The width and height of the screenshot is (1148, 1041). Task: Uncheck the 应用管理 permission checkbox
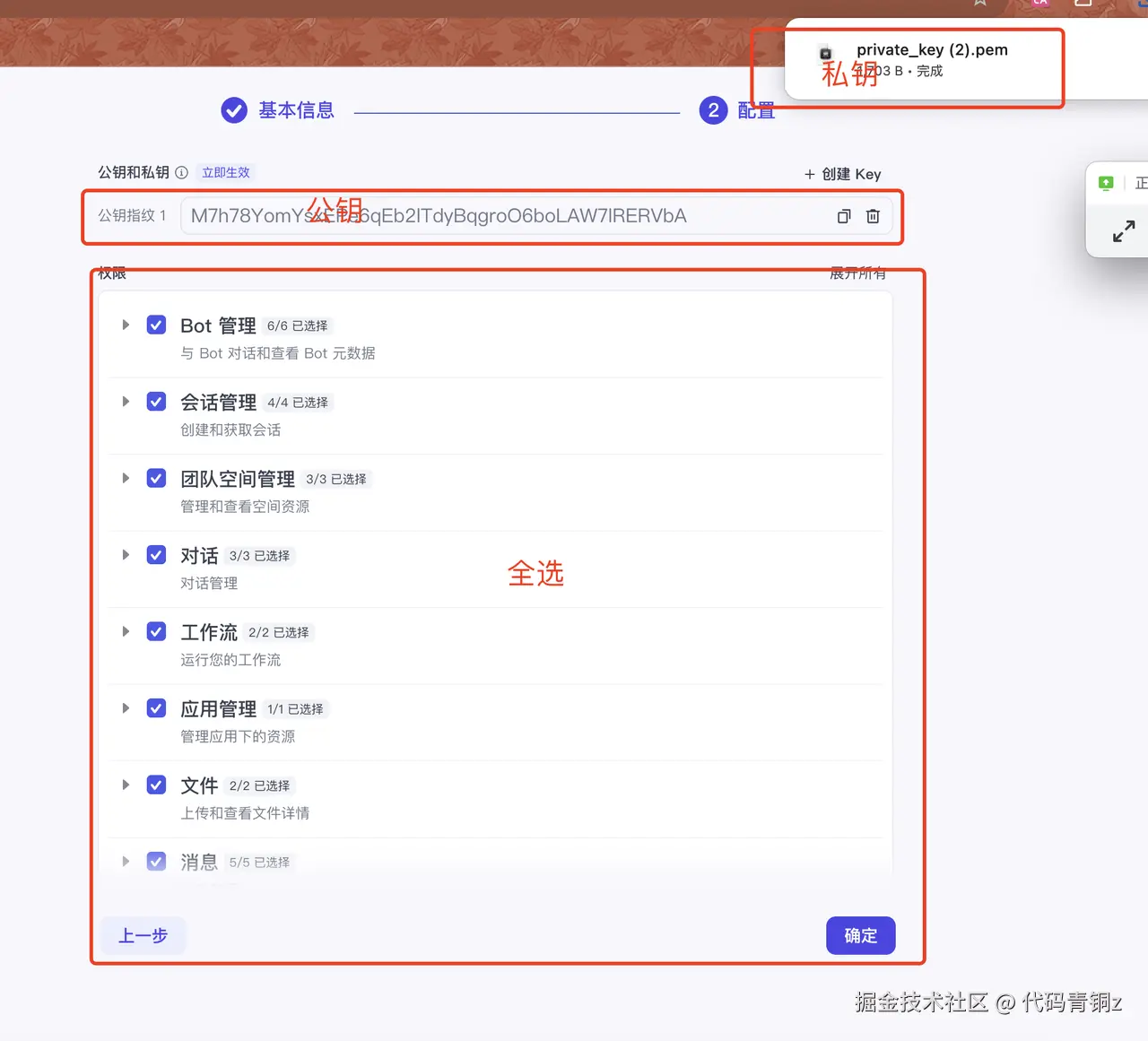pos(156,708)
